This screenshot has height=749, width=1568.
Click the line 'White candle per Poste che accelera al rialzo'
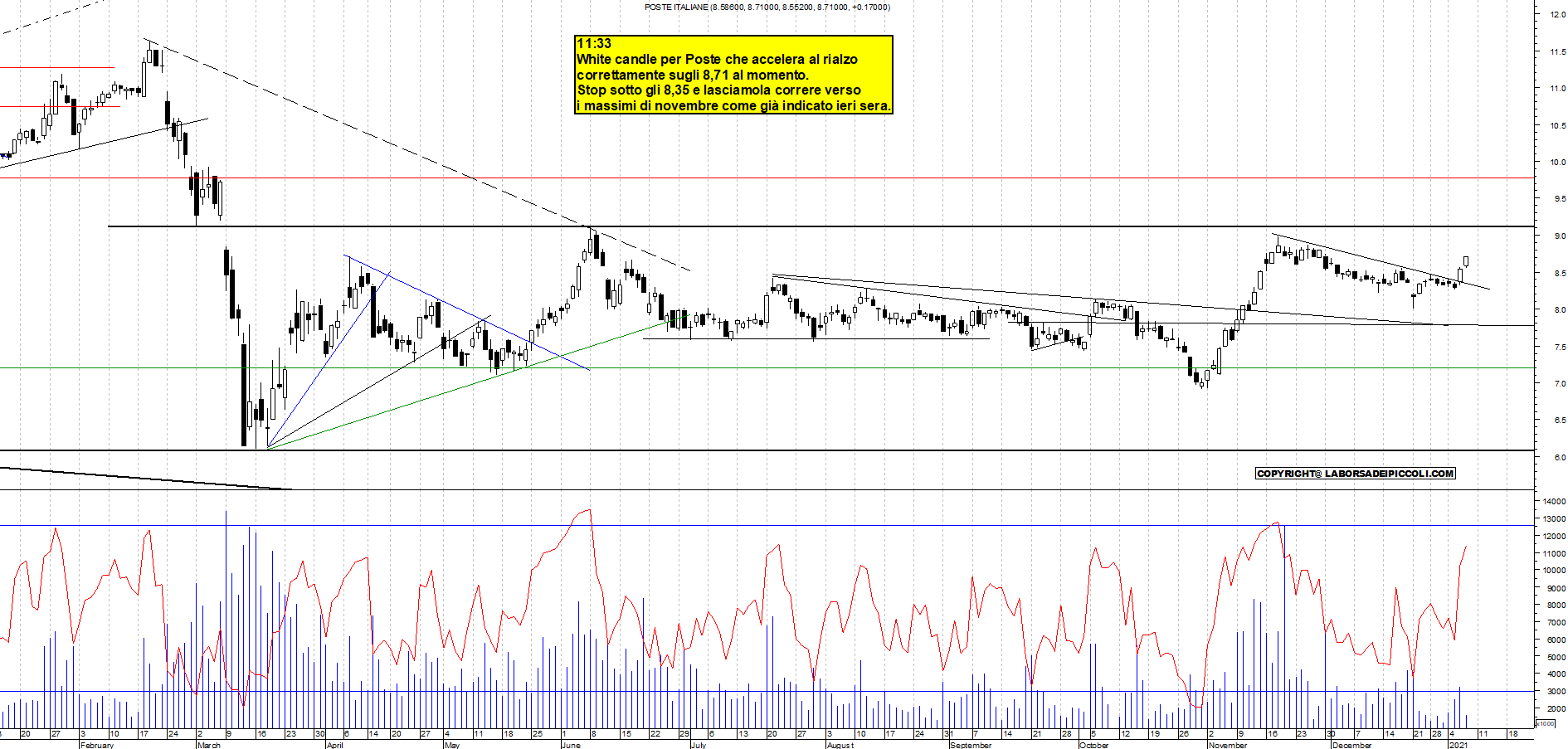pos(717,60)
